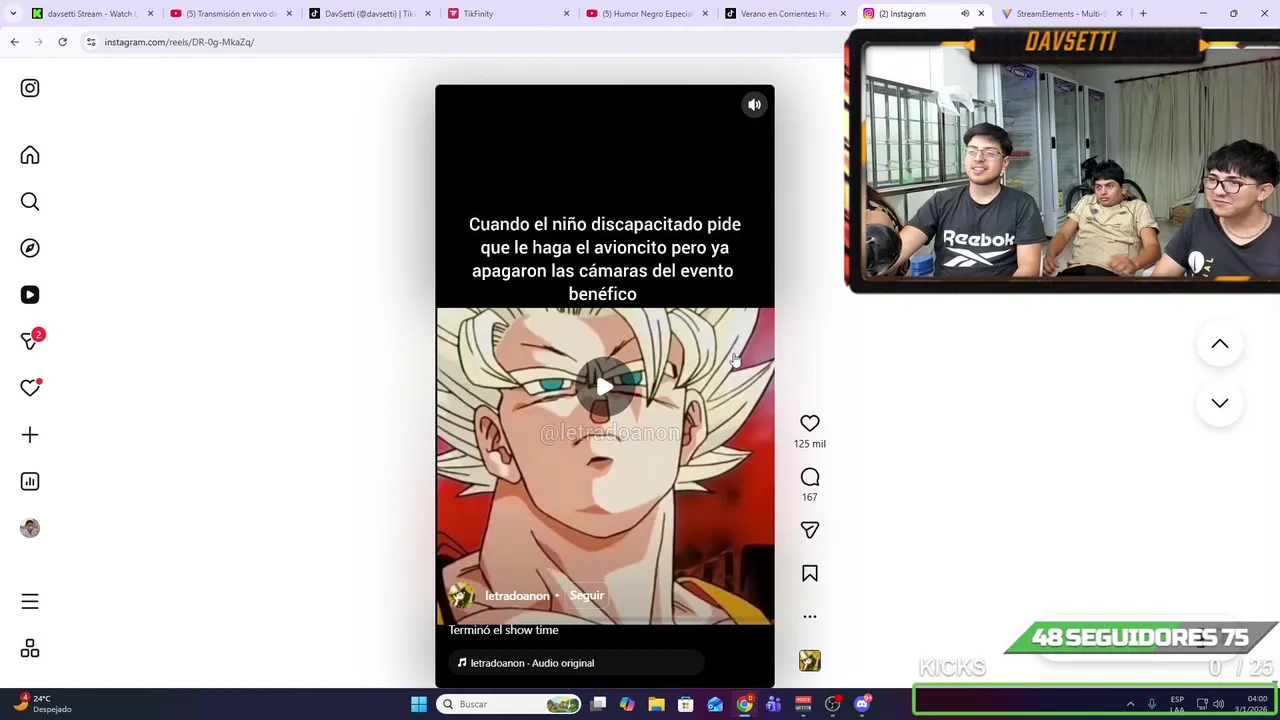Click the taskbar Buscar search box
The height and width of the screenshot is (720, 1280).
click(510, 704)
